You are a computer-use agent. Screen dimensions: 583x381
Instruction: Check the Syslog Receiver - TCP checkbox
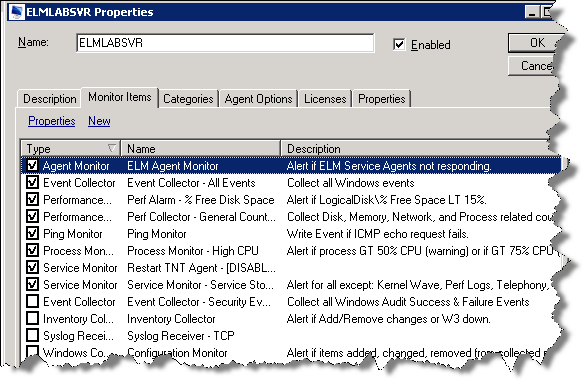click(32, 335)
